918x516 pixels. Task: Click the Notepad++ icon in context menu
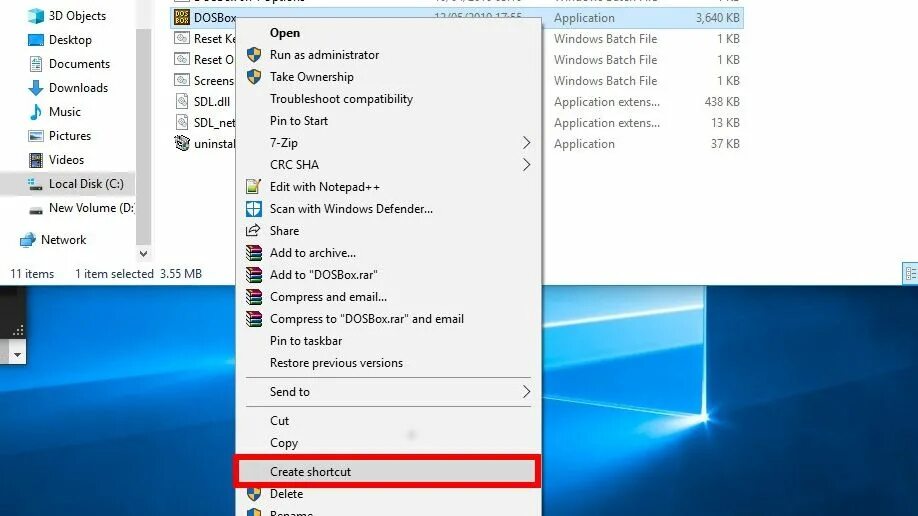(254, 187)
